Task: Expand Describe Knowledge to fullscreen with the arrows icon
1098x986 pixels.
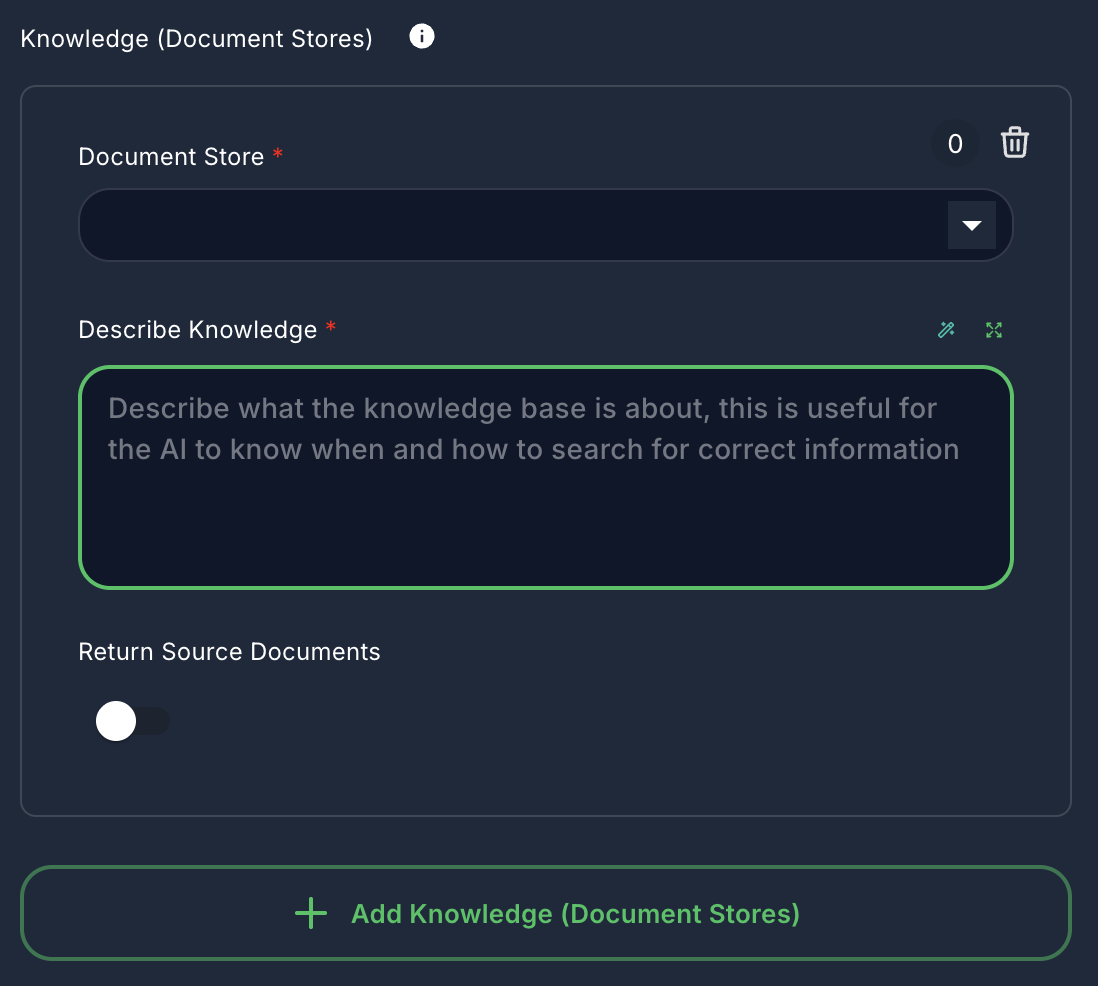Action: [993, 329]
